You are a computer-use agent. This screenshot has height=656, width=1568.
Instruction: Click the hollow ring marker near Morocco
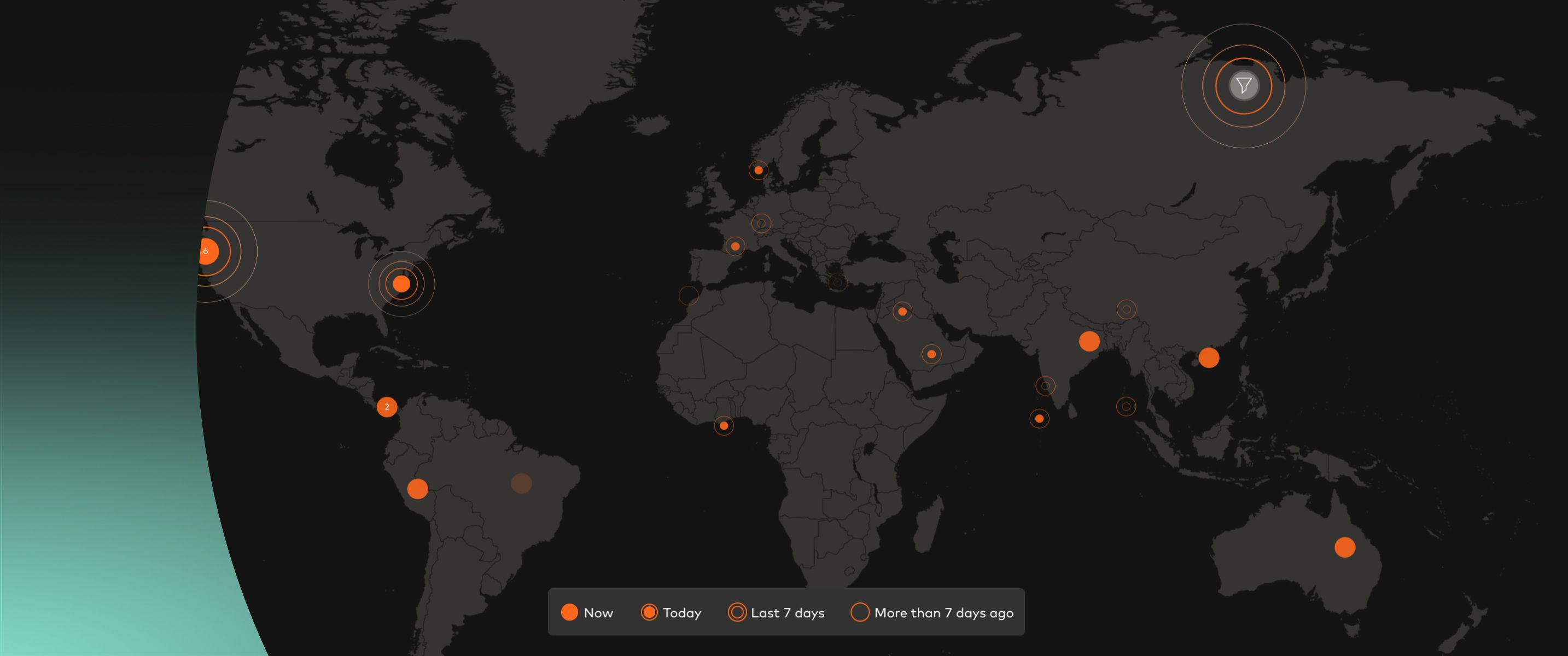pos(689,296)
